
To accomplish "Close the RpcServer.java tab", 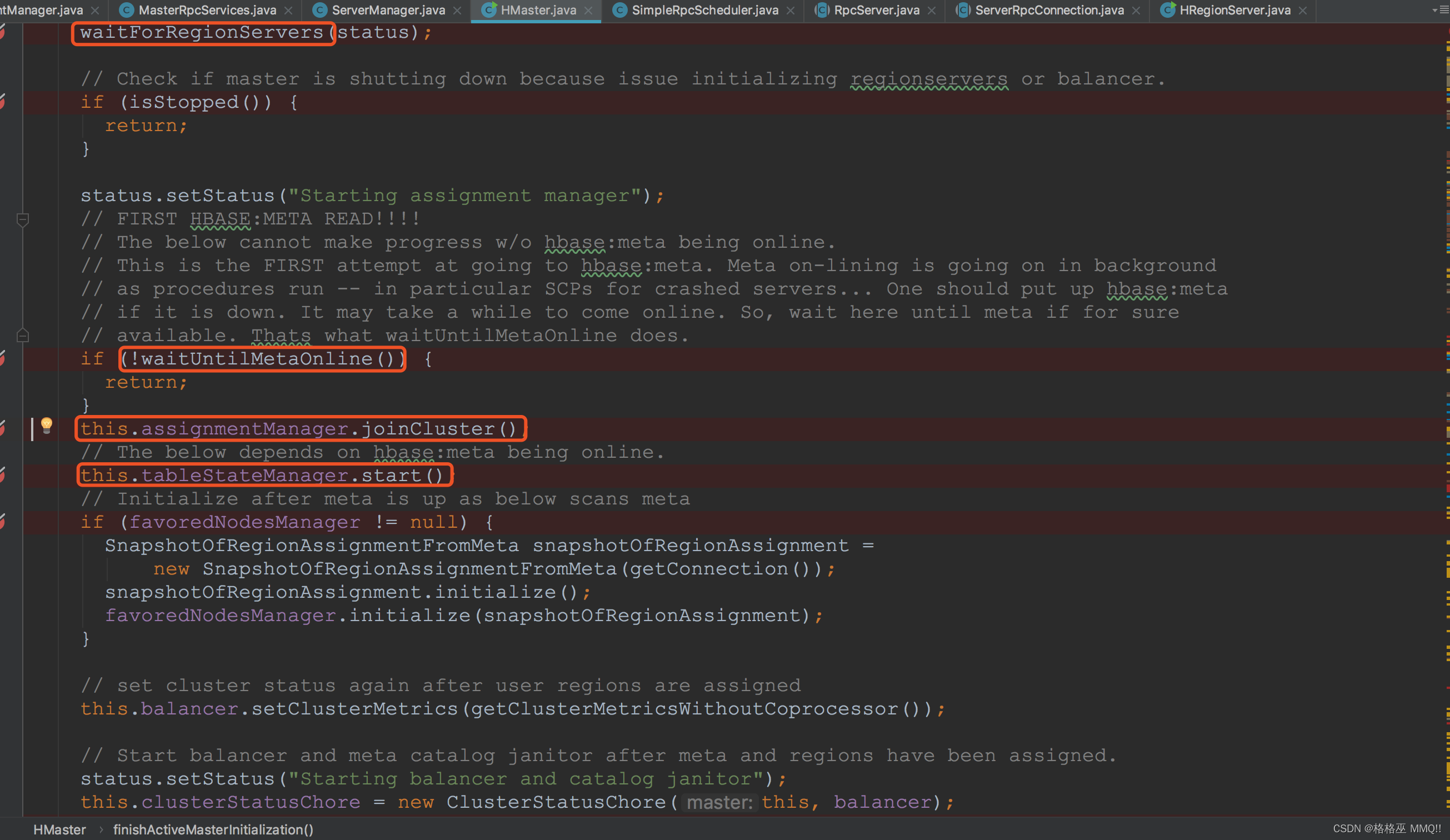I will (932, 11).
